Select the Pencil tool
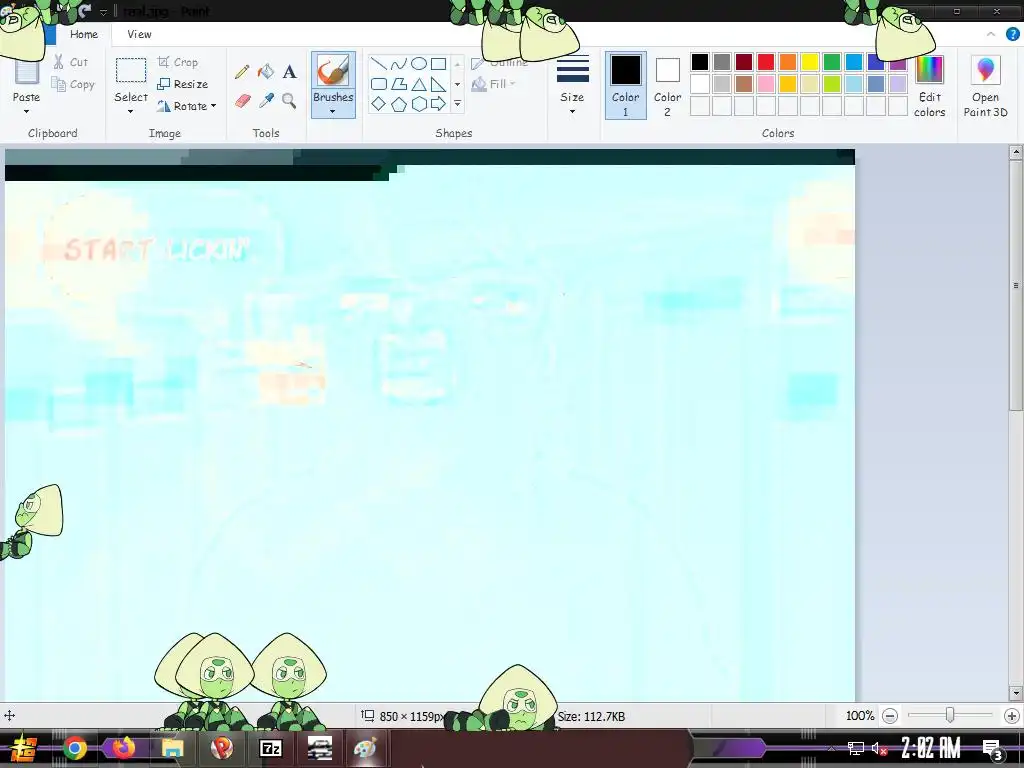Image resolution: width=1024 pixels, height=768 pixels. coord(242,71)
